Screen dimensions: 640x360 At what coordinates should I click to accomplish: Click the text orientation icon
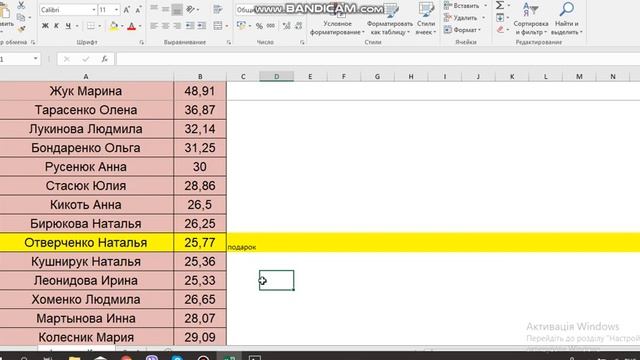pos(190,9)
